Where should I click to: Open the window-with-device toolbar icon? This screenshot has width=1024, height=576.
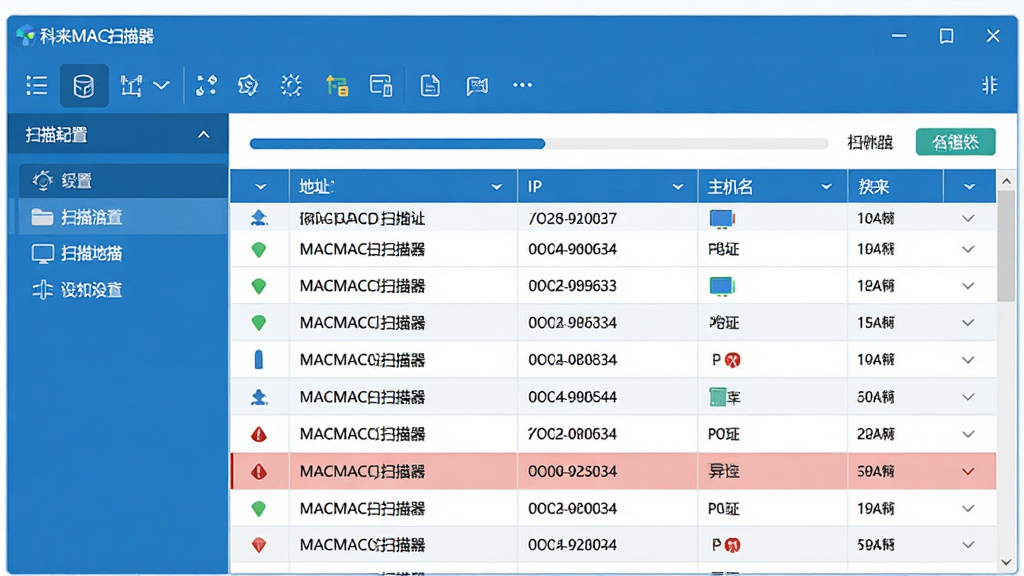pyautogui.click(x=381, y=86)
